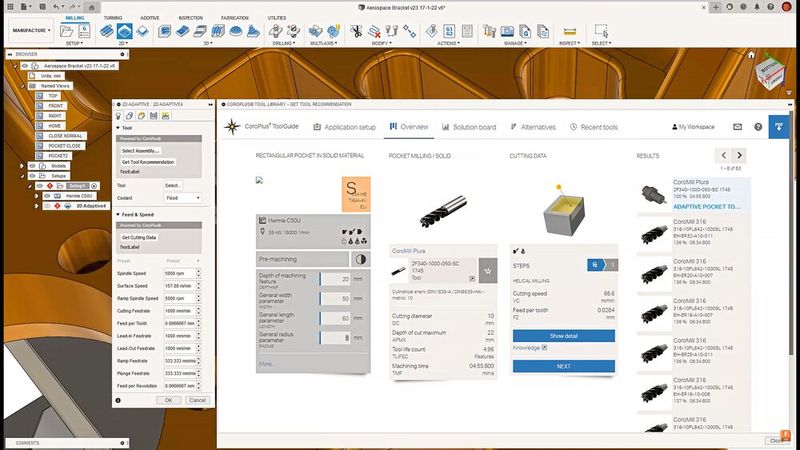This screenshot has width=800, height=450.
Task: Select the 2D Contour tool icon
Action: 143,31
